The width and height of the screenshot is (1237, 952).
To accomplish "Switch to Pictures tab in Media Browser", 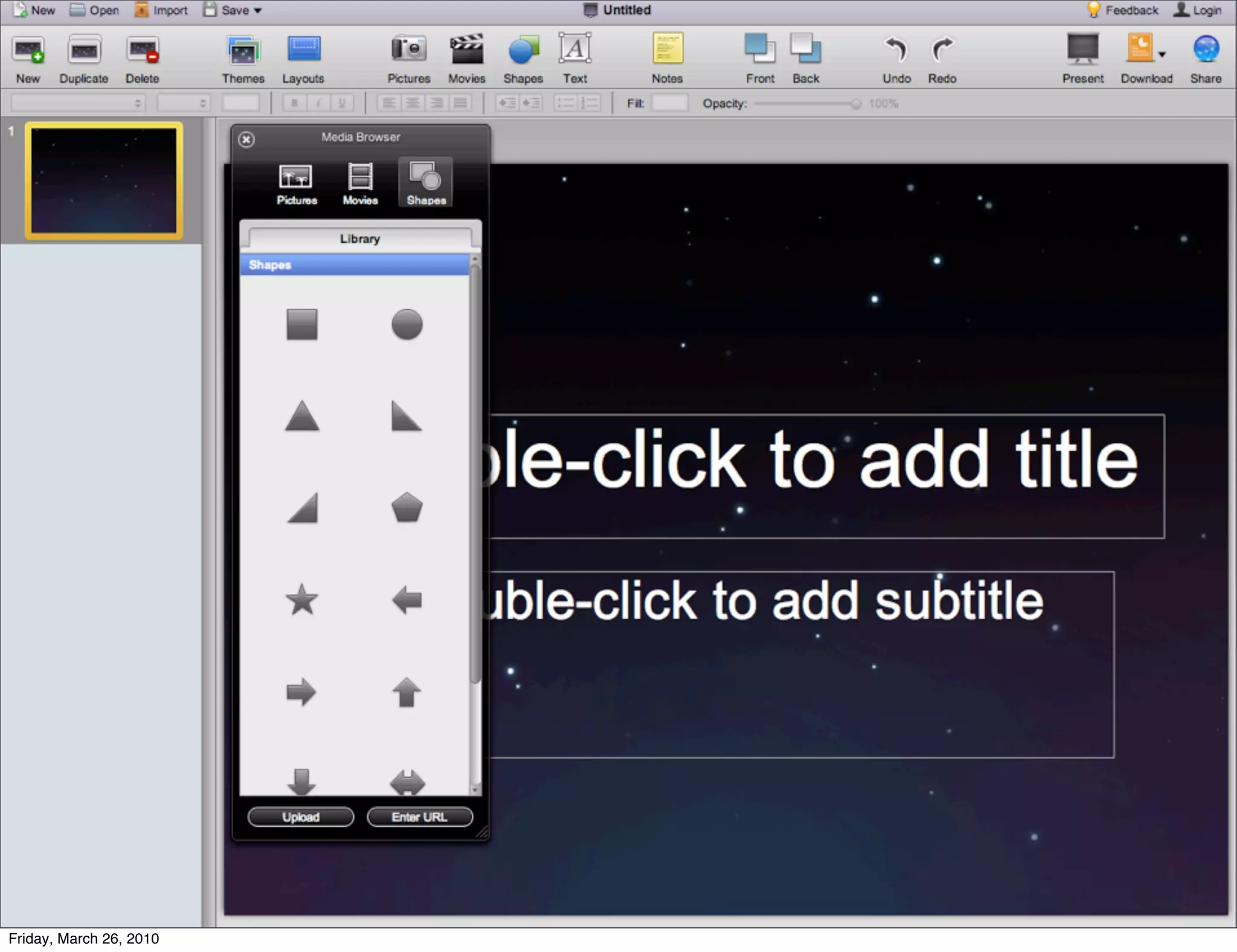I will pyautogui.click(x=297, y=184).
